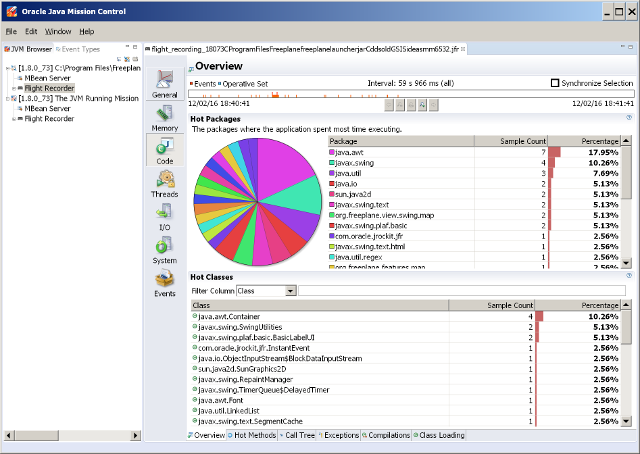Click the Oracle Java Mission Control title icon
This screenshot has width=640, height=454.
[x=12, y=11]
